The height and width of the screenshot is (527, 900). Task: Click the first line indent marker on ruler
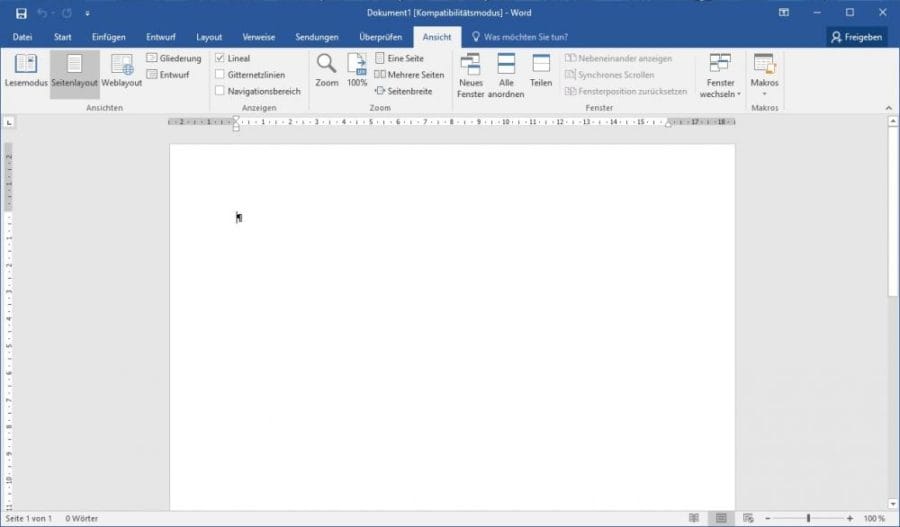236,119
